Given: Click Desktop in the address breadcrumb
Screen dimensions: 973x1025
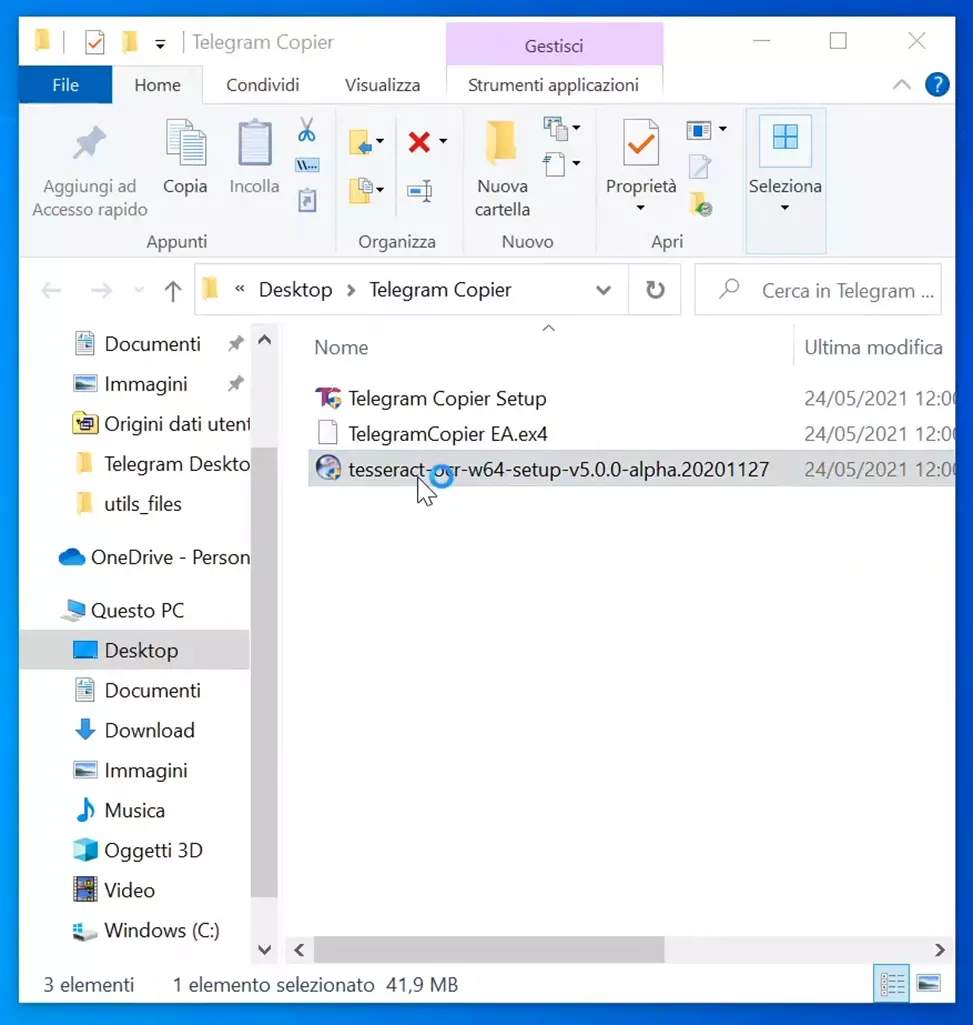Looking at the screenshot, I should pos(296,290).
